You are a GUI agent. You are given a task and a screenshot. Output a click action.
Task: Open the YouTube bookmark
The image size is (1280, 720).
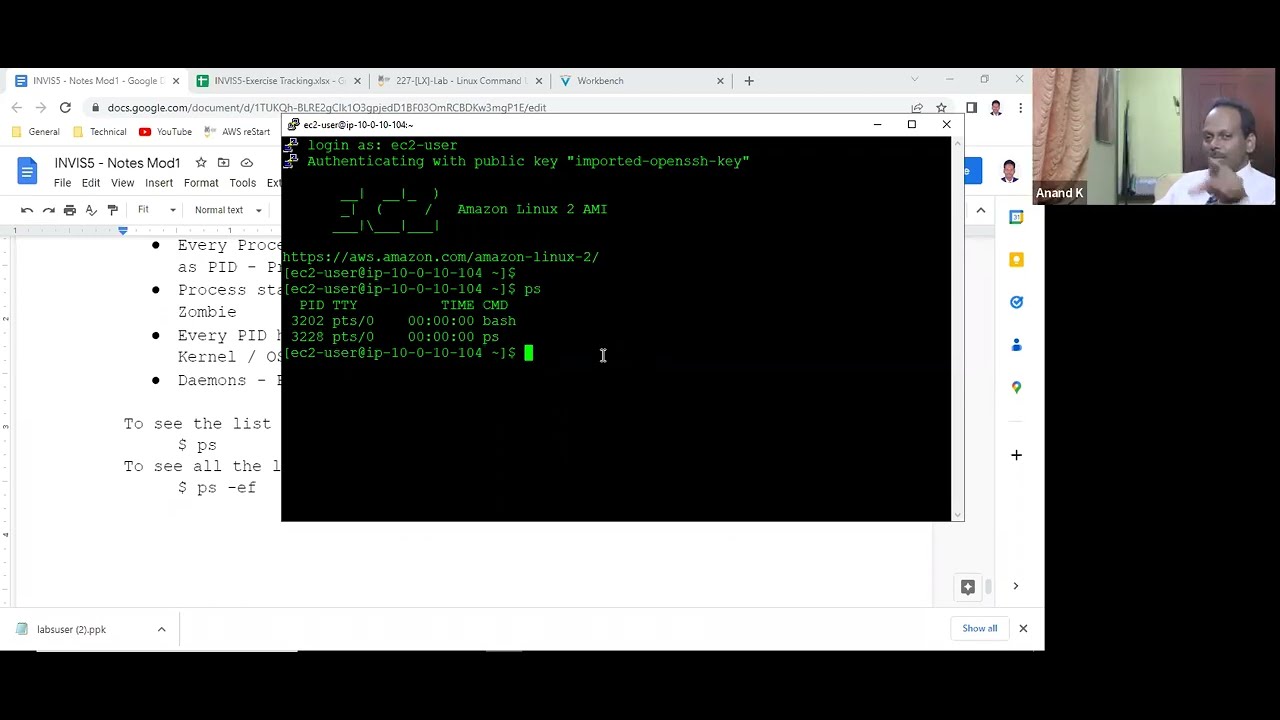tap(165, 132)
